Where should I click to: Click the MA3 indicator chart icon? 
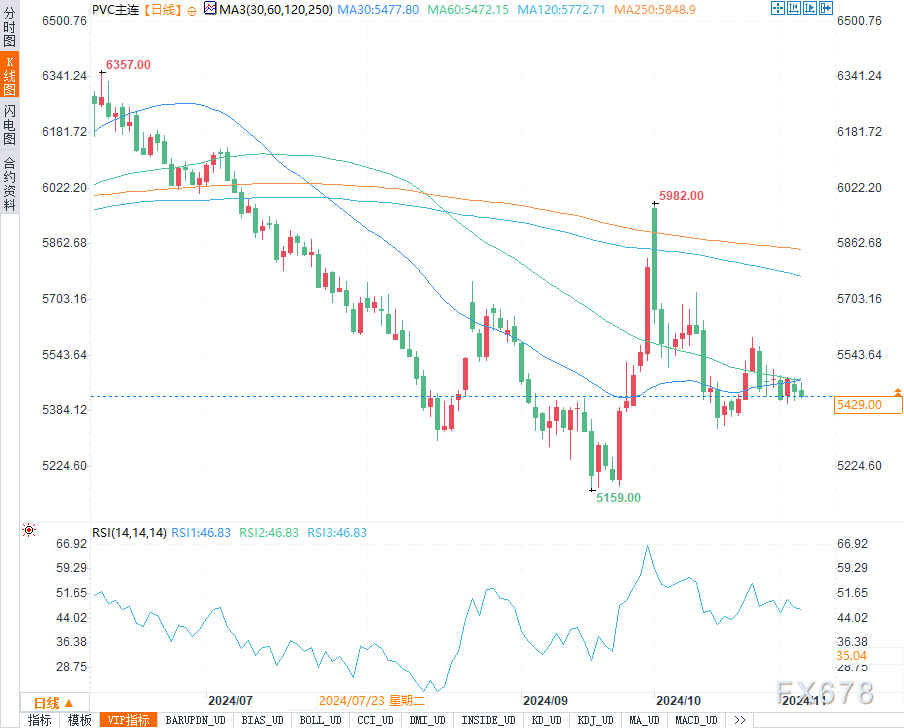click(208, 9)
